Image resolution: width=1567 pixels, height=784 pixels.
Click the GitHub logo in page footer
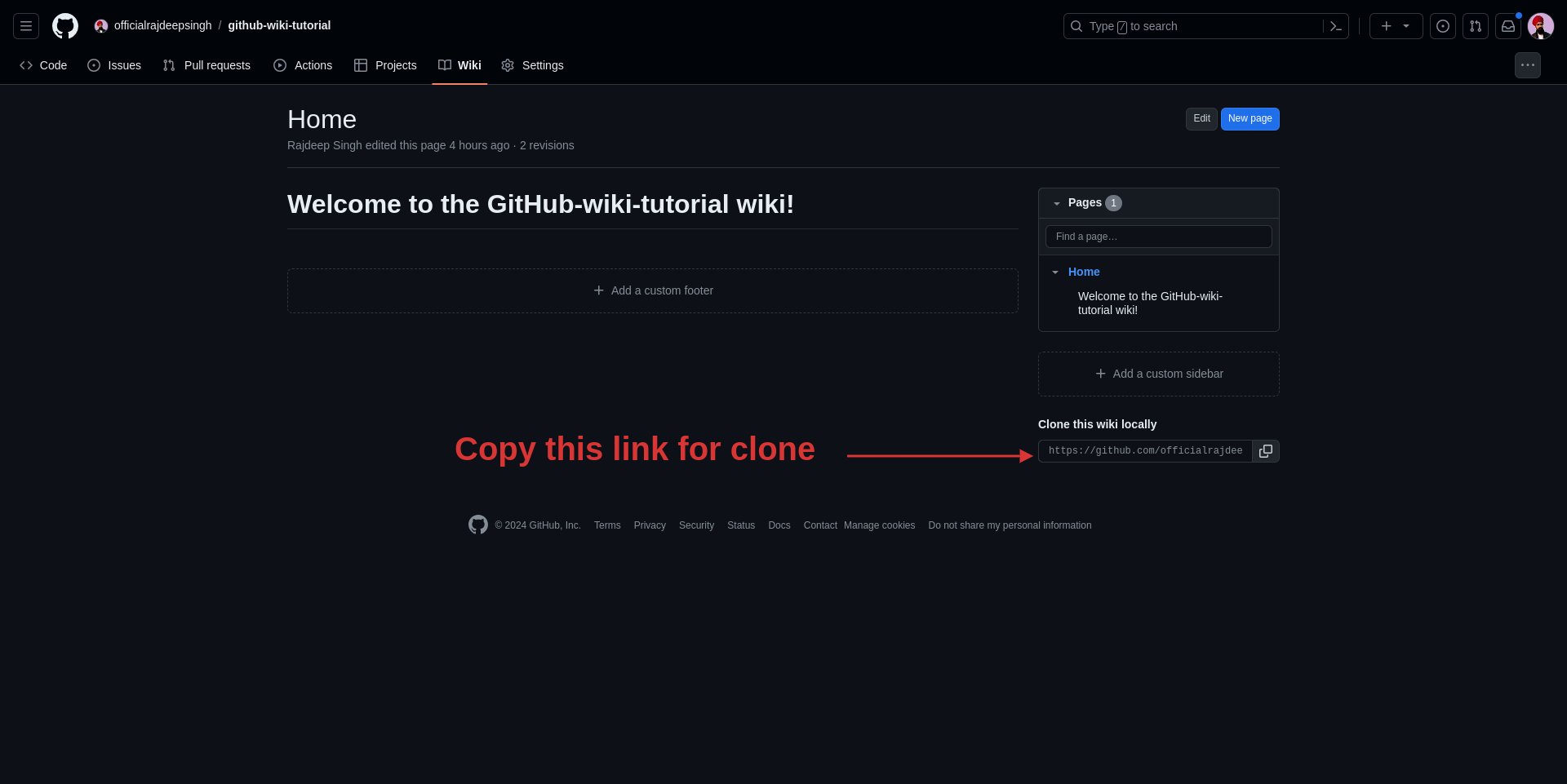[478, 525]
